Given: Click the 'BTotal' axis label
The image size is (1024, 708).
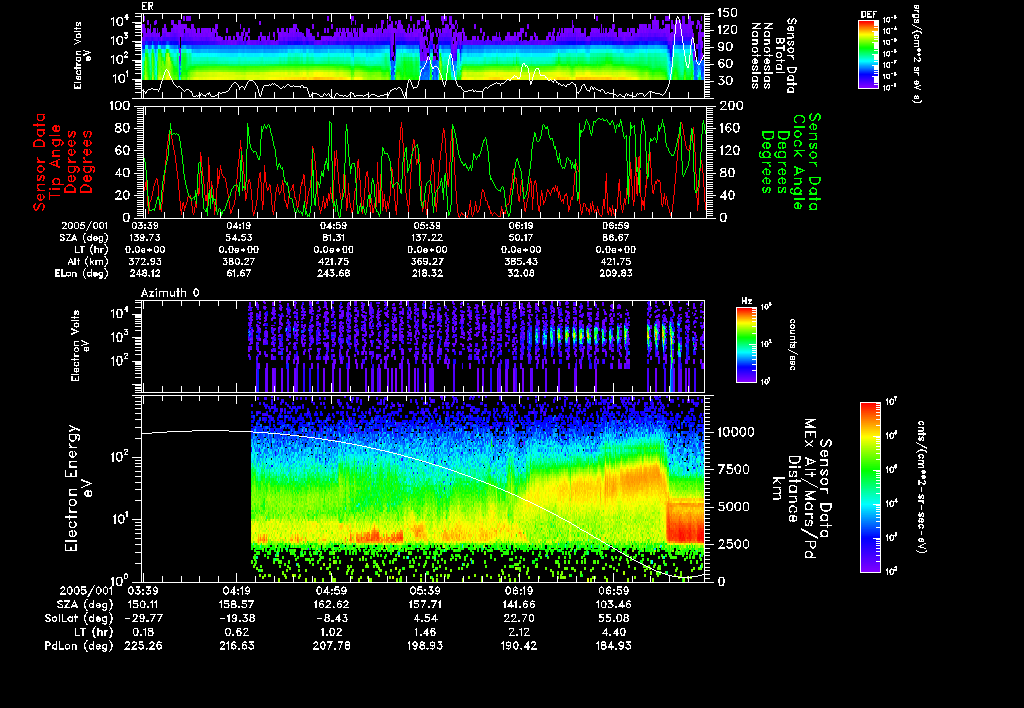Looking at the screenshot, I should click(x=779, y=56).
